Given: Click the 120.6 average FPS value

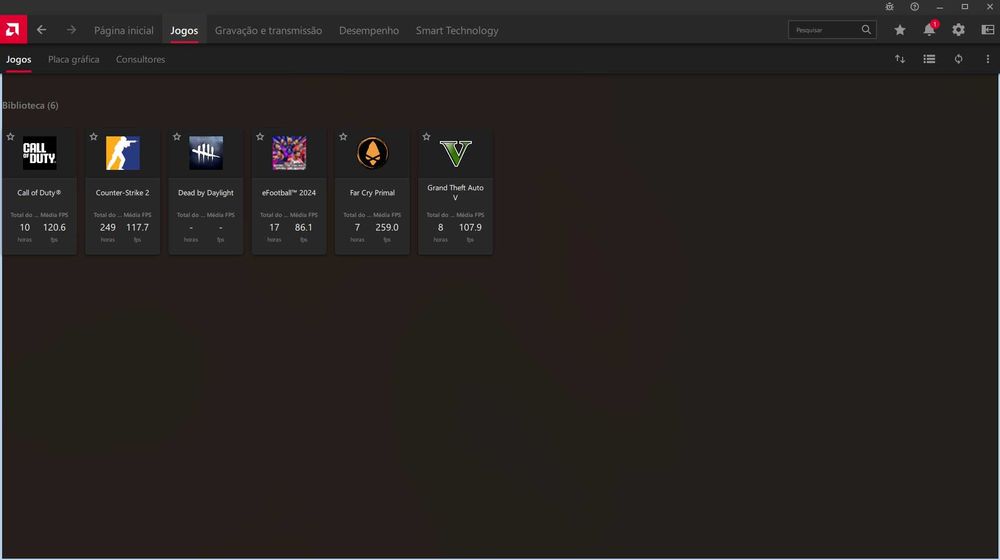Looking at the screenshot, I should point(54,227).
